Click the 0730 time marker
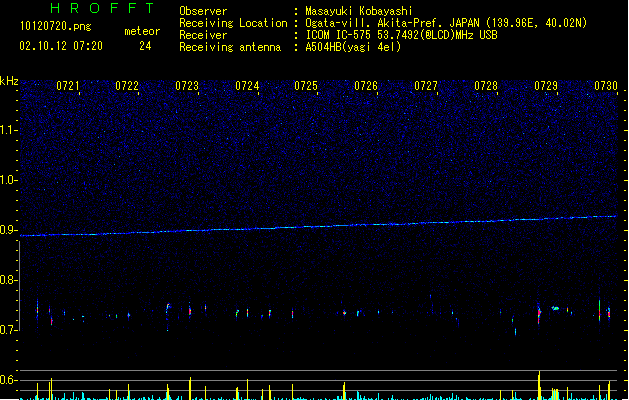 coord(606,86)
